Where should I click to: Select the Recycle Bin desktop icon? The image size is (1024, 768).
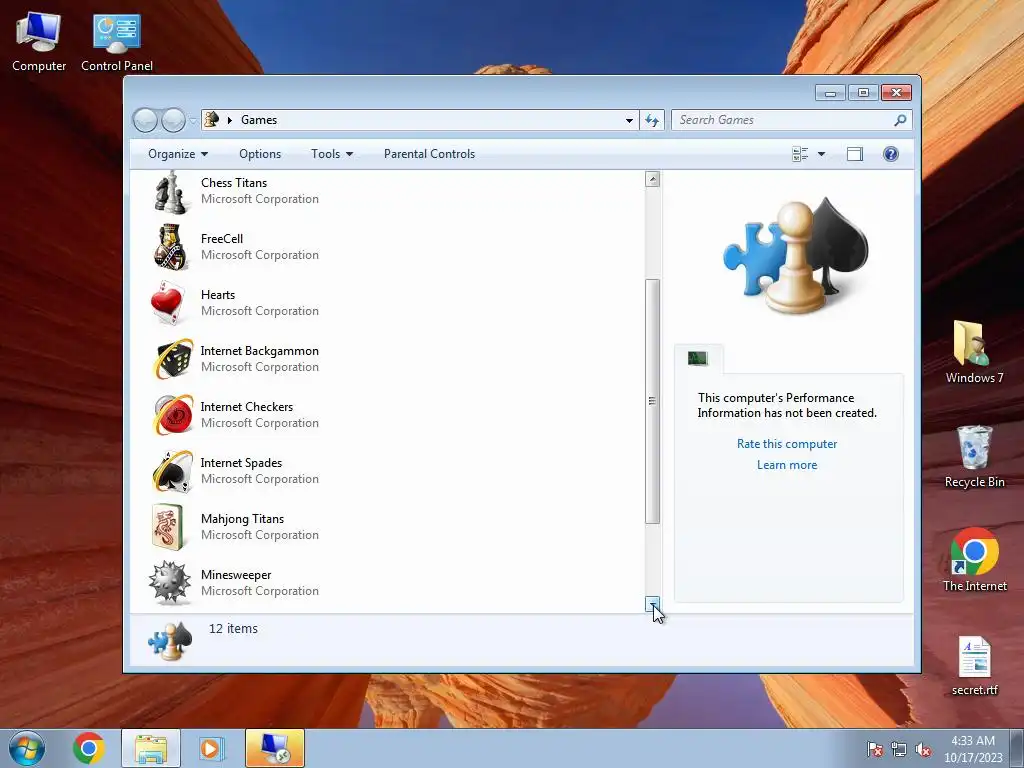(974, 456)
